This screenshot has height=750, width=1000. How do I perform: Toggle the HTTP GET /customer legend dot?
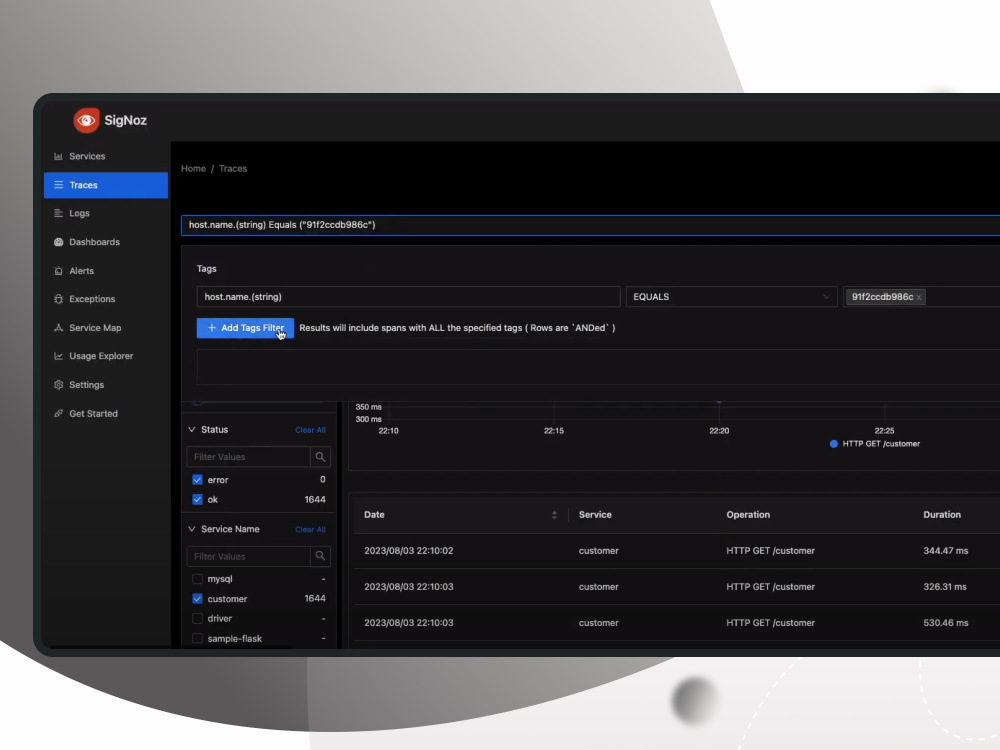[x=834, y=444]
